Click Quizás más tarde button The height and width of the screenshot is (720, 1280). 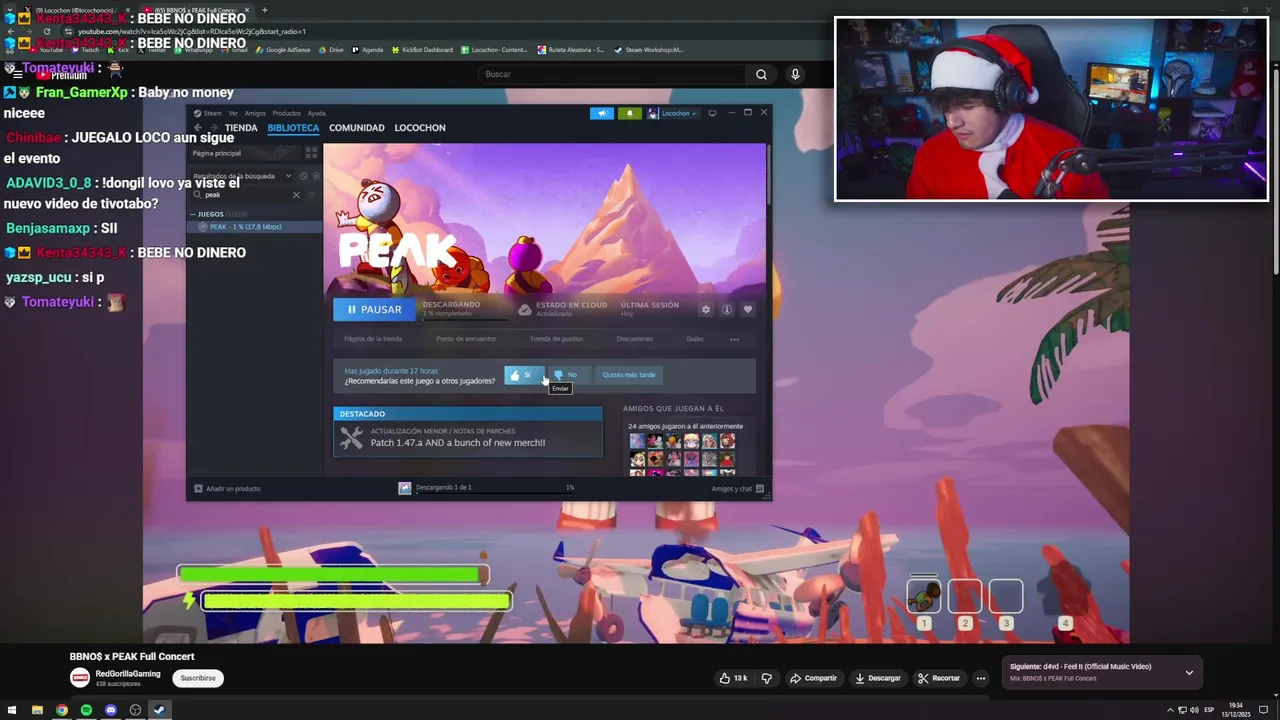click(x=629, y=375)
